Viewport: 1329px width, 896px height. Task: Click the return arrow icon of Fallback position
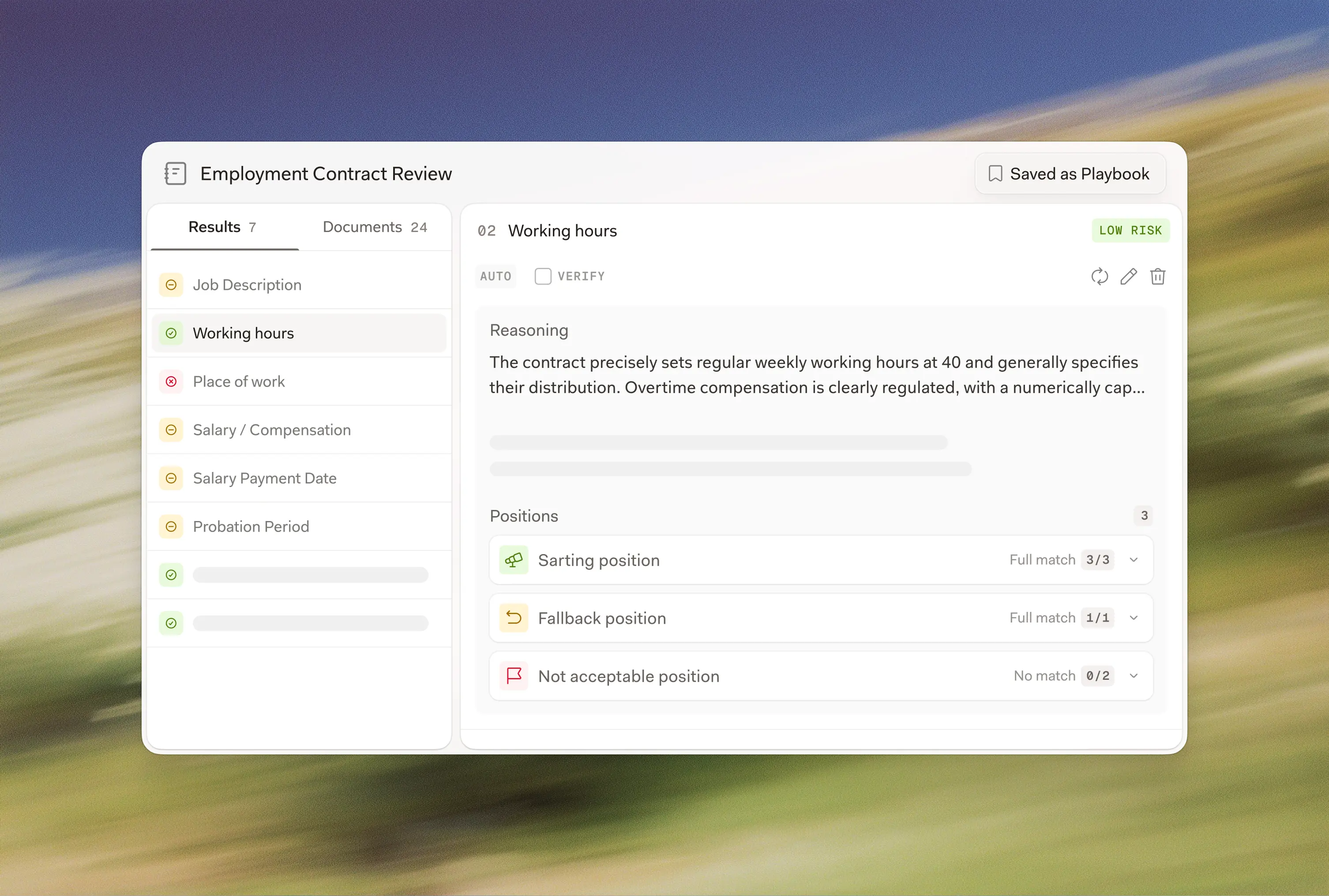point(514,618)
